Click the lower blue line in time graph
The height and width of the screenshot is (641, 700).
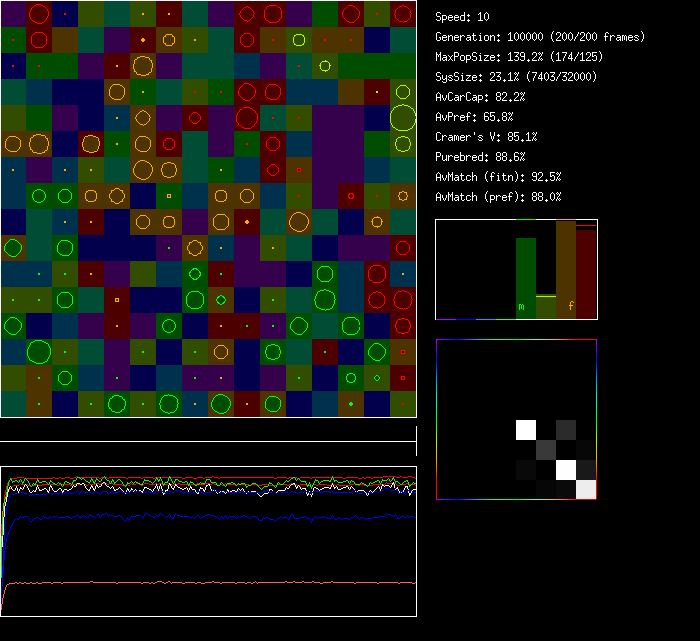point(200,517)
